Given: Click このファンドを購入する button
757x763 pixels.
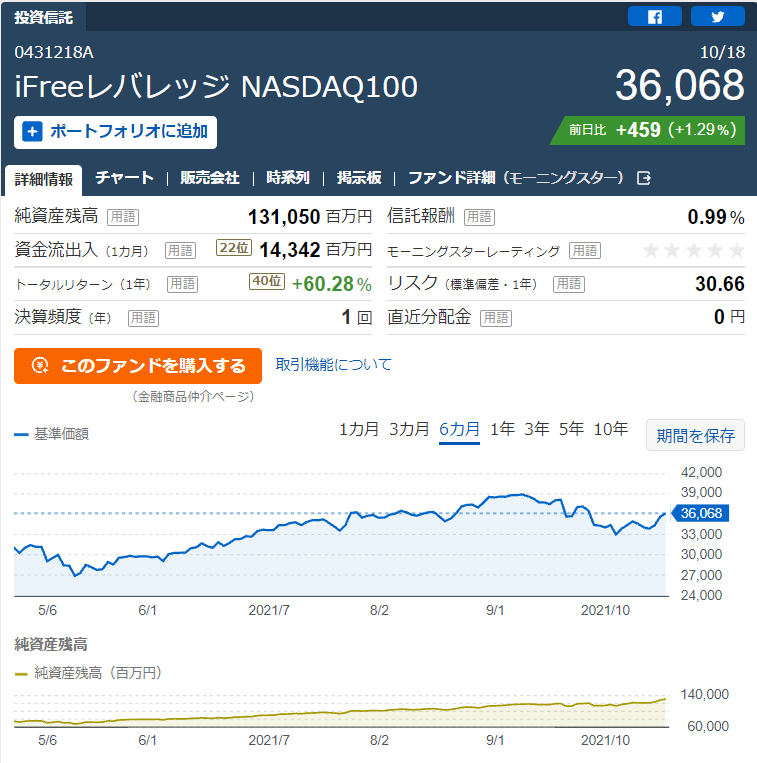Looking at the screenshot, I should (x=138, y=366).
